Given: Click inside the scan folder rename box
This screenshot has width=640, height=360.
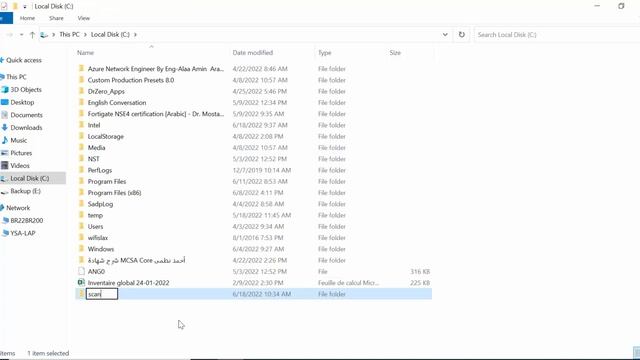Looking at the screenshot, I should pos(102,294).
